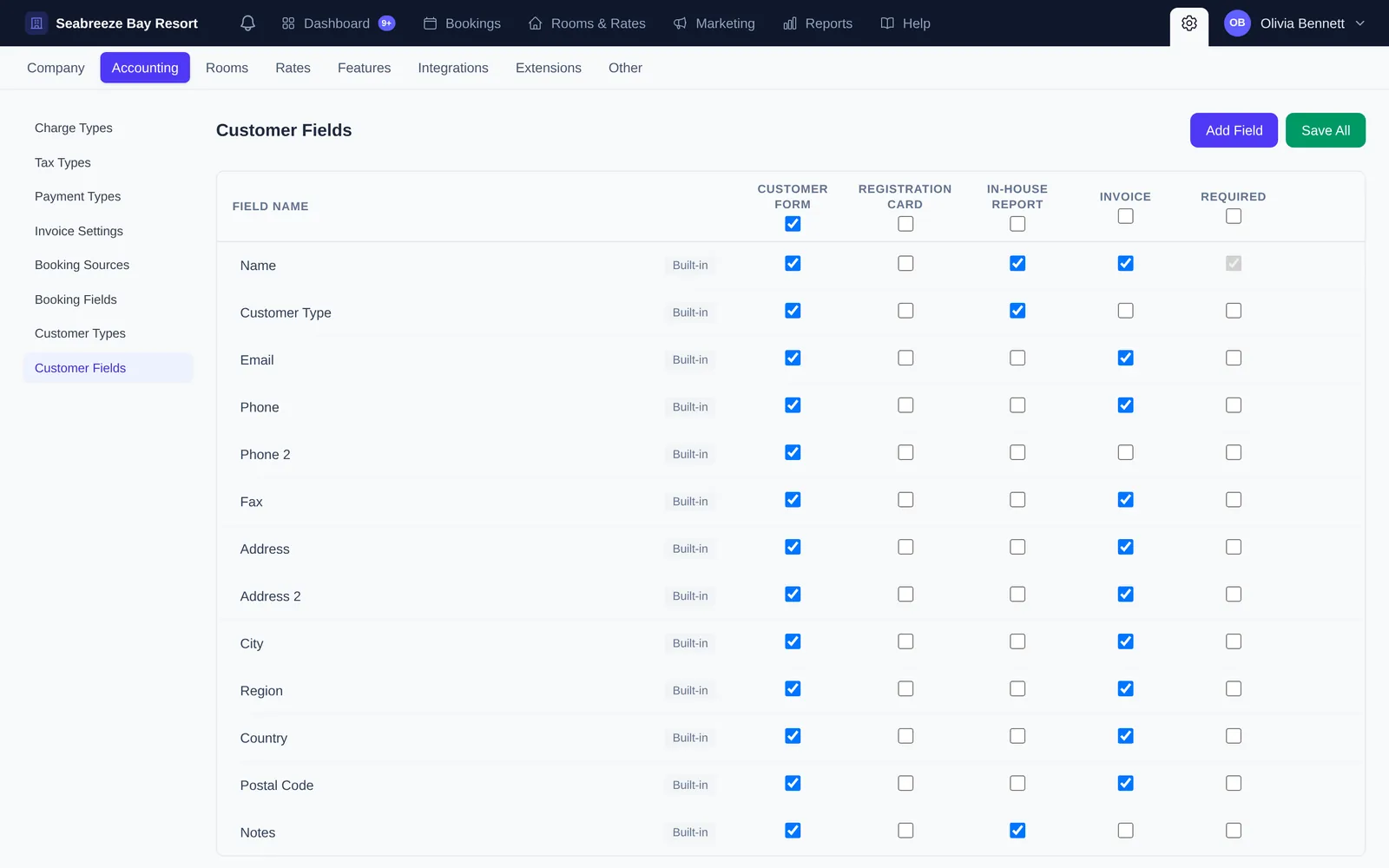Uncheck Customer Form for the Country field
Viewport: 1389px width, 868px height.
point(793,736)
